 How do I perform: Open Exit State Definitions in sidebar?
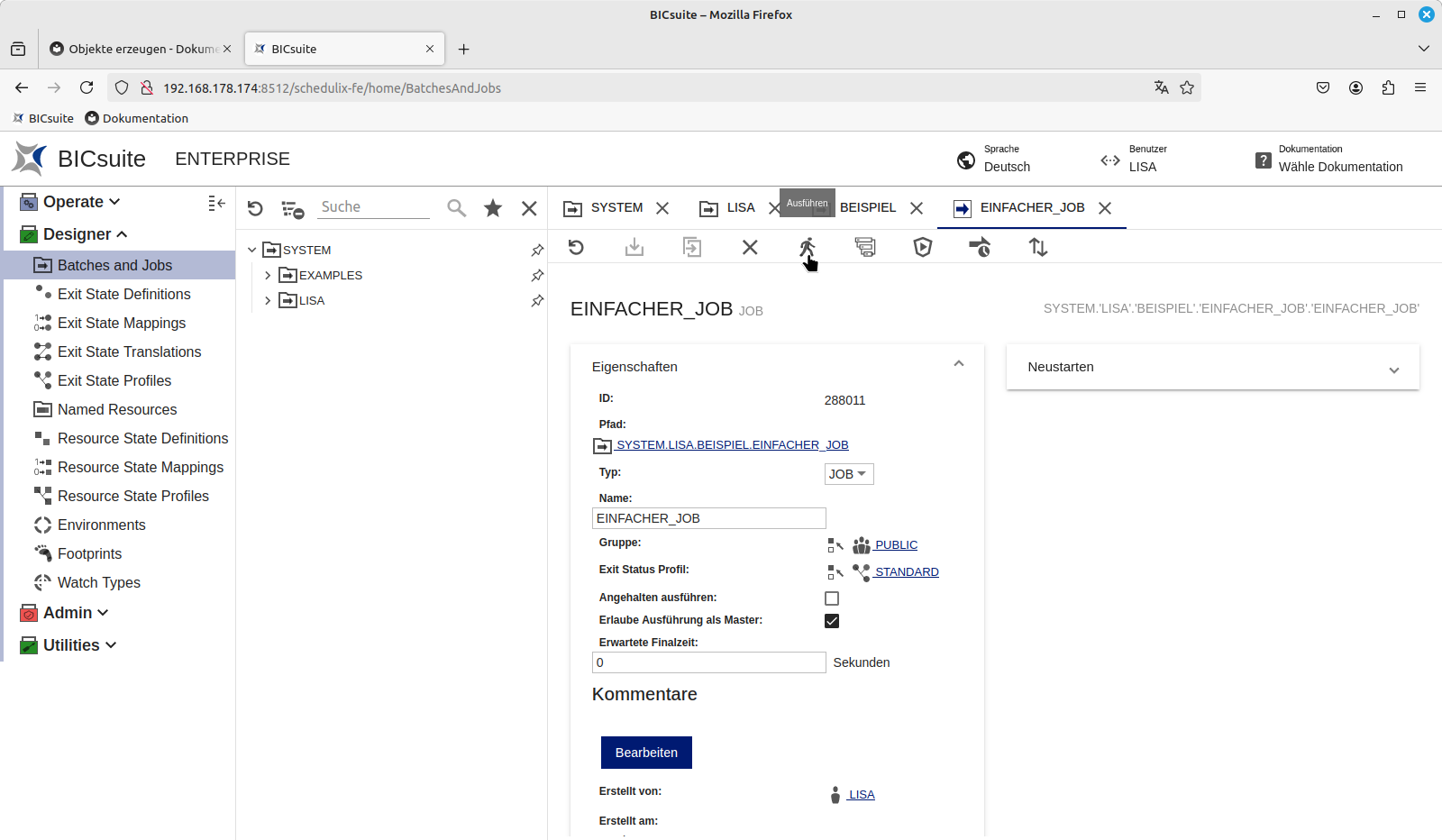(123, 294)
